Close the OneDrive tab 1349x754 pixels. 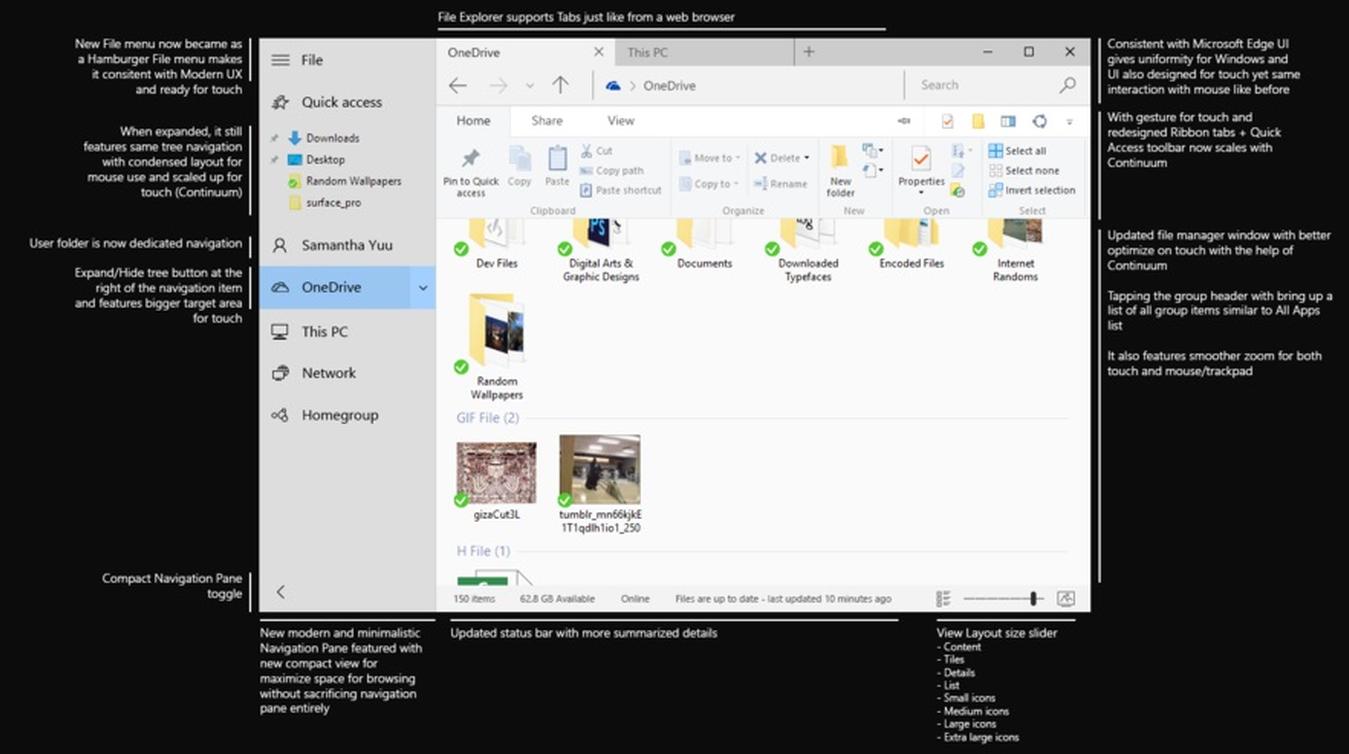tap(599, 52)
